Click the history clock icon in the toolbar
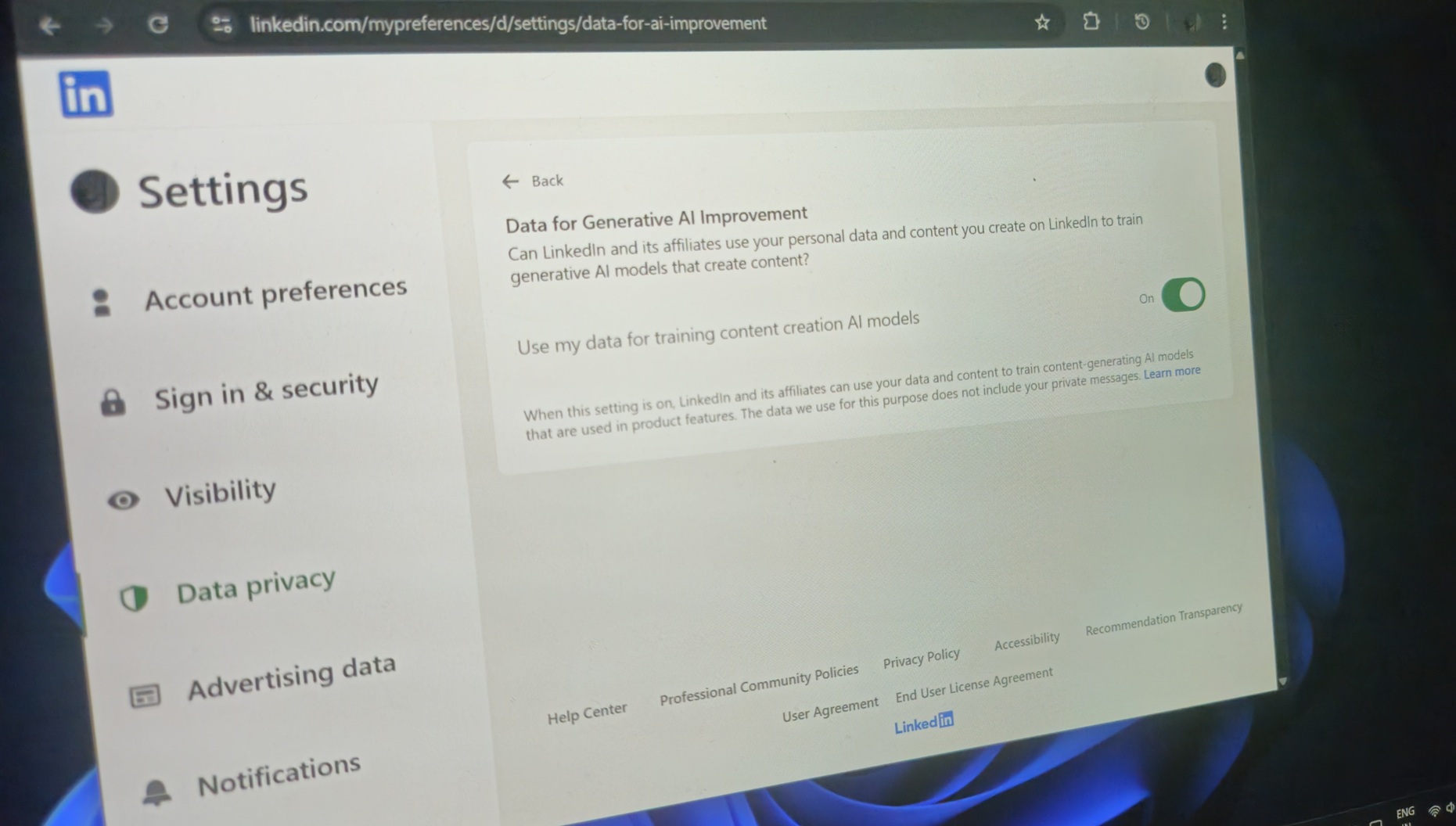This screenshot has width=1456, height=826. point(1142,22)
